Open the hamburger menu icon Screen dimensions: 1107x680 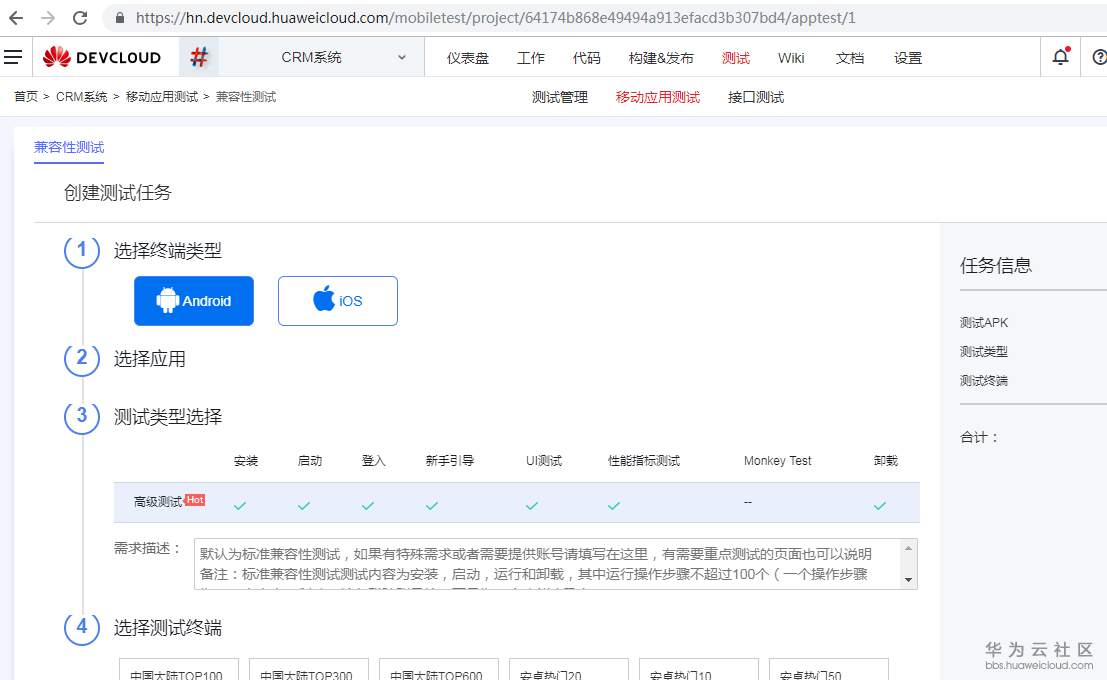(13, 57)
